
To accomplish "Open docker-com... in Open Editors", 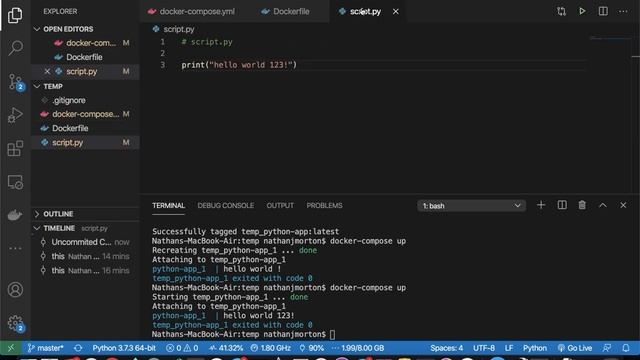I will pos(85,43).
